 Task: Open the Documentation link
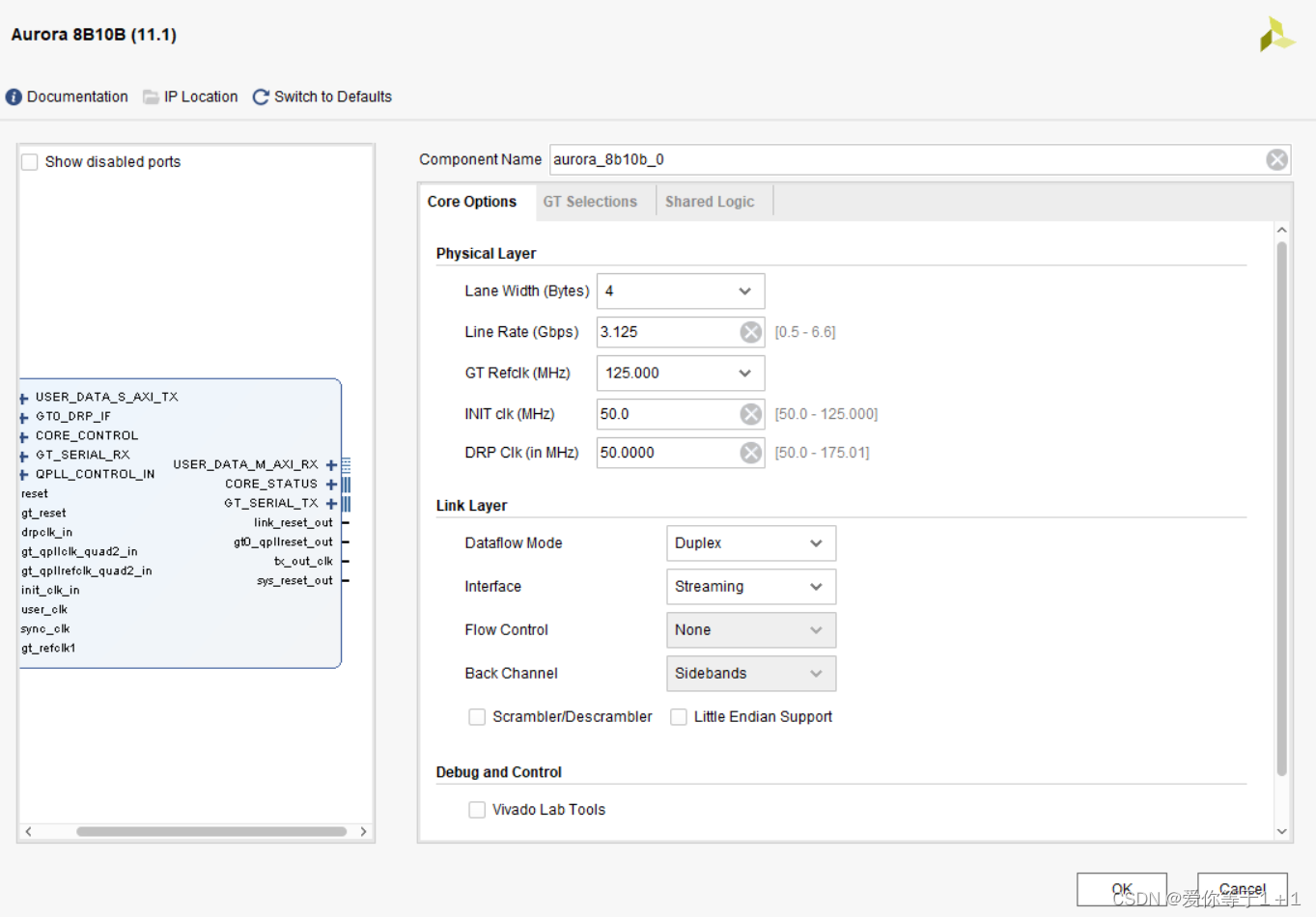tap(77, 97)
